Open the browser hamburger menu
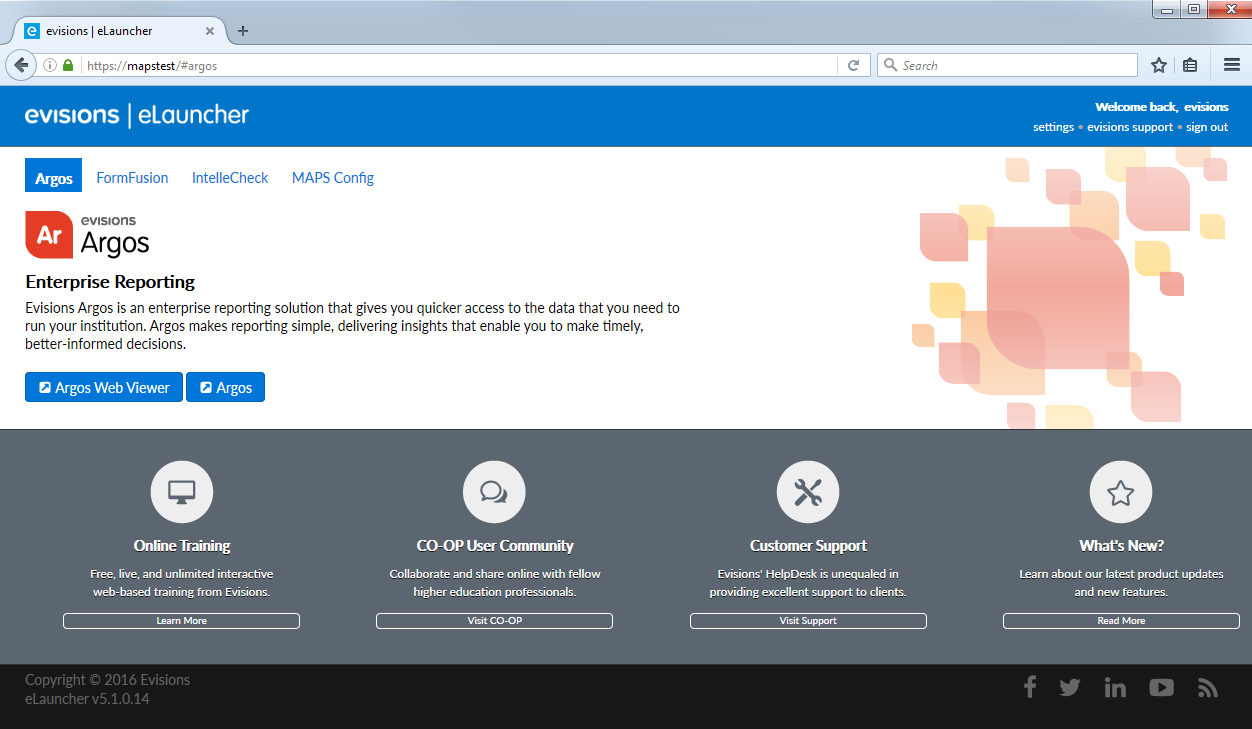This screenshot has width=1252, height=729. [x=1232, y=65]
